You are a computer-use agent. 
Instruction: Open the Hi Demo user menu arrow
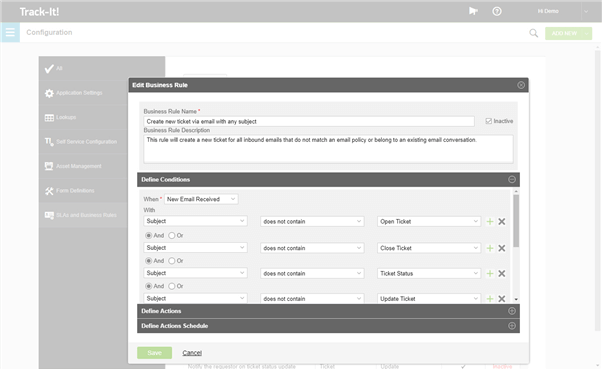[x=586, y=12]
